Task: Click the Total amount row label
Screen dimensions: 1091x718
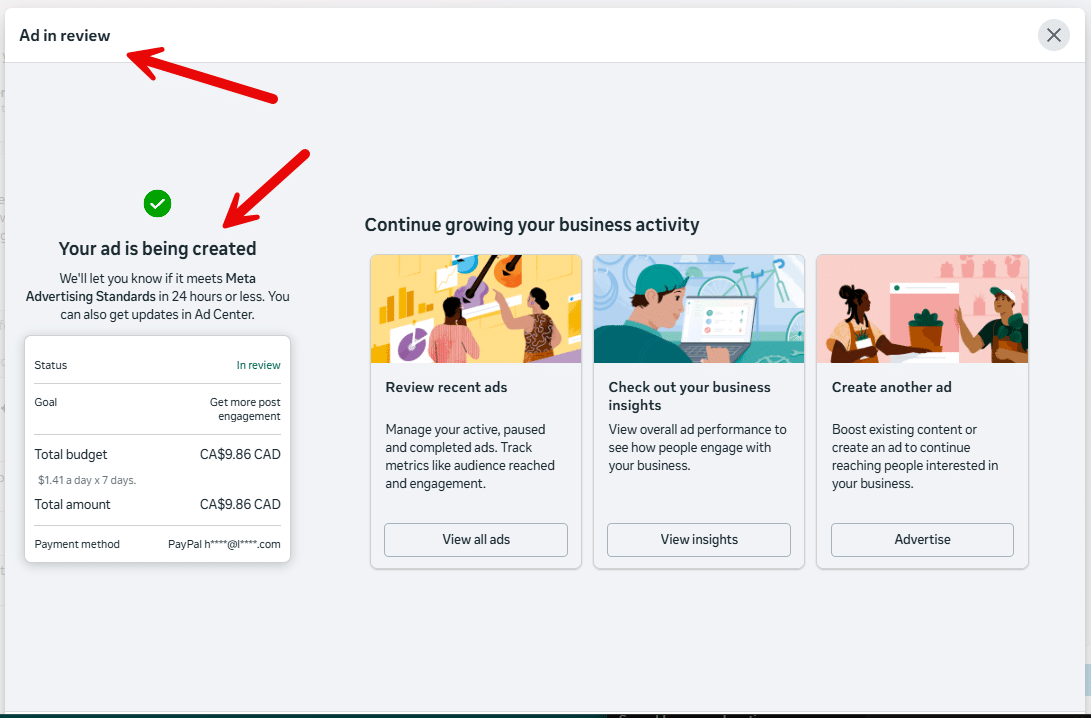Action: 73,505
